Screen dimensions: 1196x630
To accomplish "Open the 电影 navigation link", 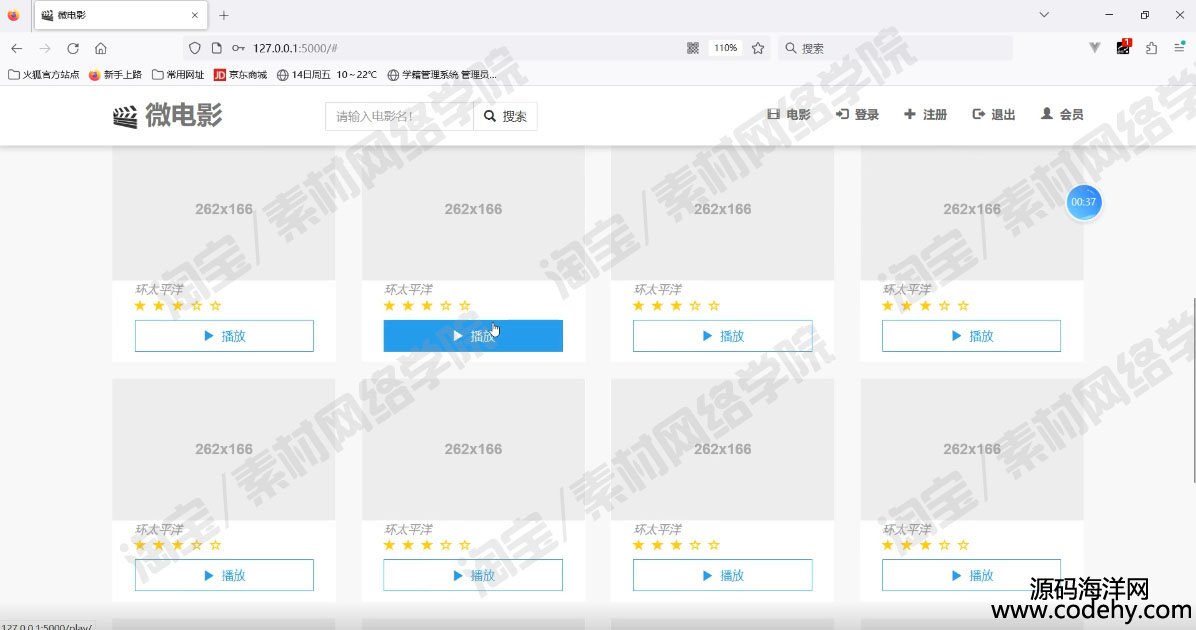I will (789, 114).
